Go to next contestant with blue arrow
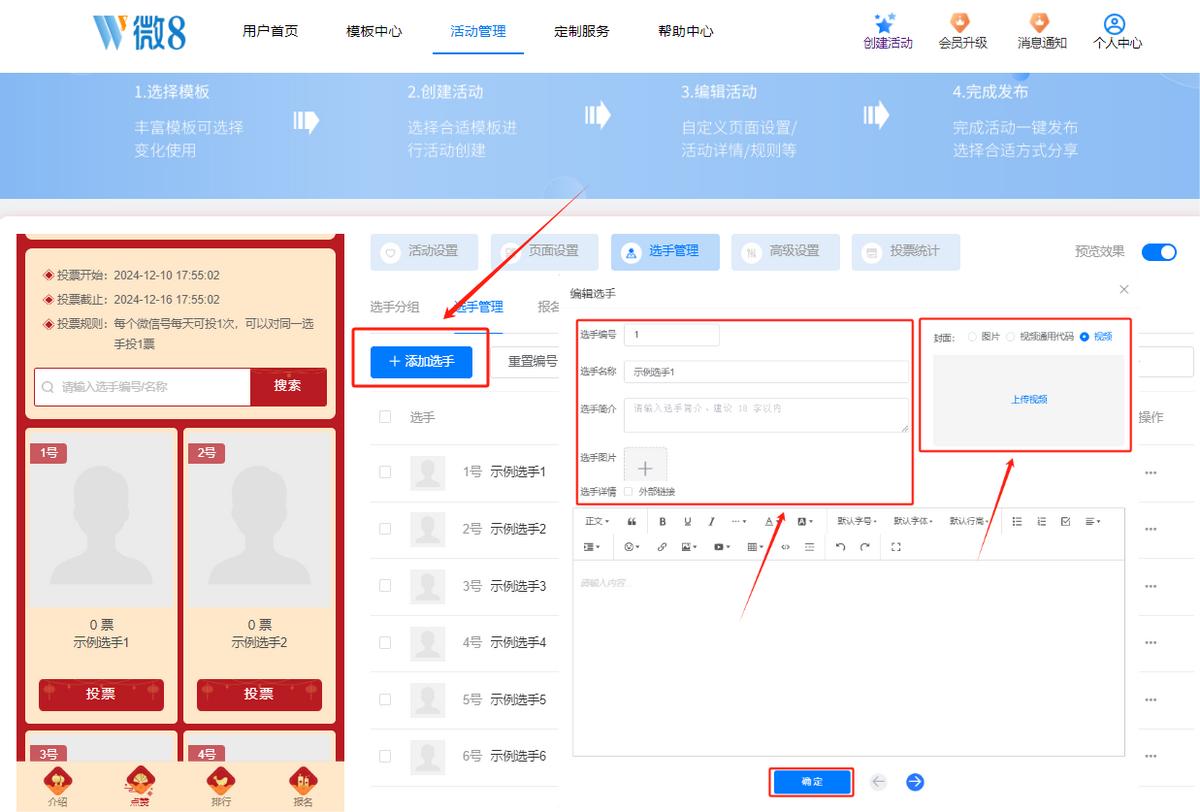This screenshot has width=1200, height=812. coord(915,782)
